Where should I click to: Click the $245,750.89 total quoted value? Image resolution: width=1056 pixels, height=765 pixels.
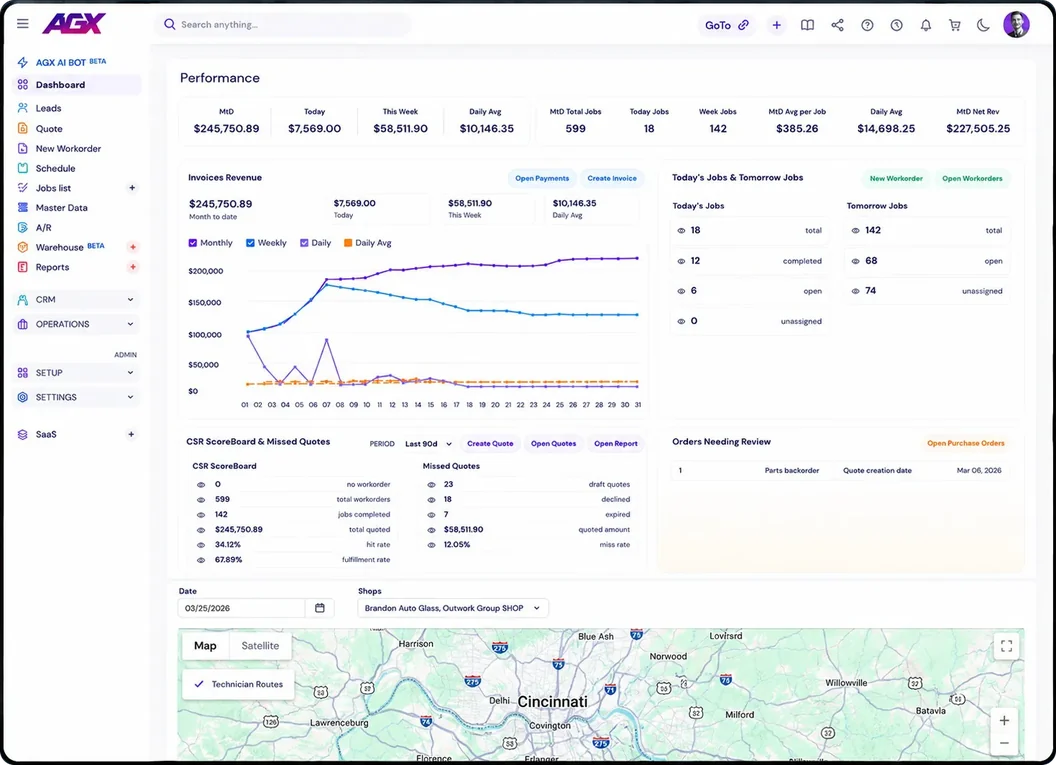(238, 530)
